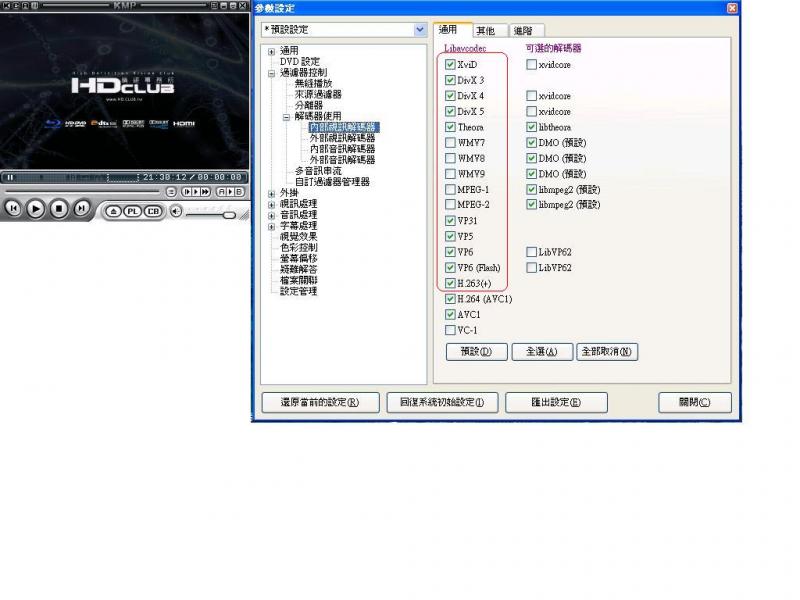This screenshot has height=600, width=800.
Task: Check the xvidcore box next to XviD
Action: (531, 64)
